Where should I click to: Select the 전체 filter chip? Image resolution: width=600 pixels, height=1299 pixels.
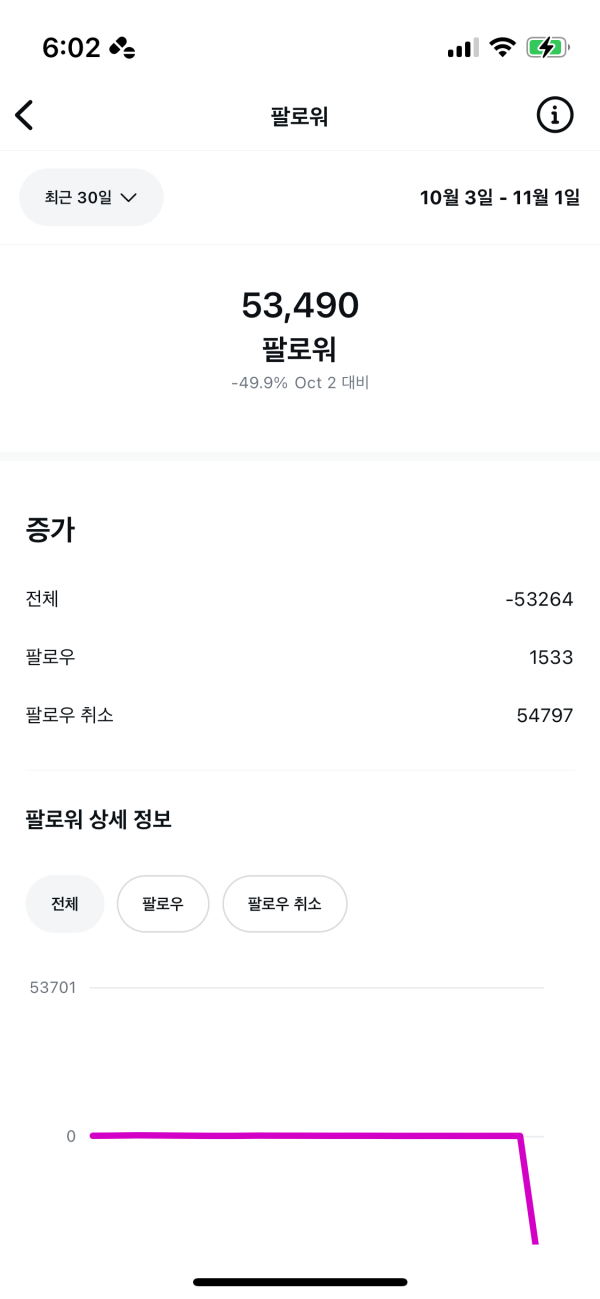click(x=64, y=904)
